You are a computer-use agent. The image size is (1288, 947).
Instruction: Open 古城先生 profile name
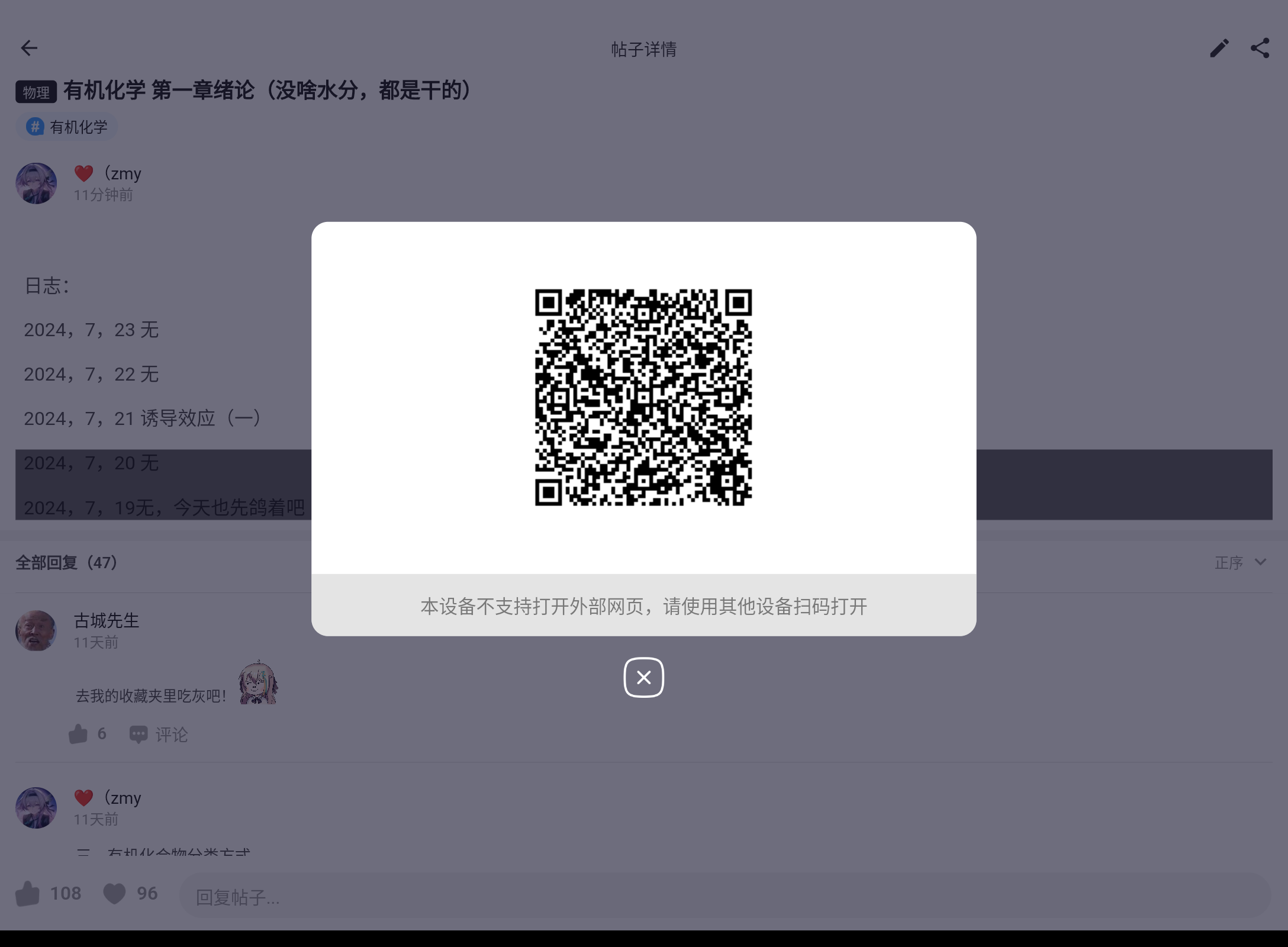107,620
